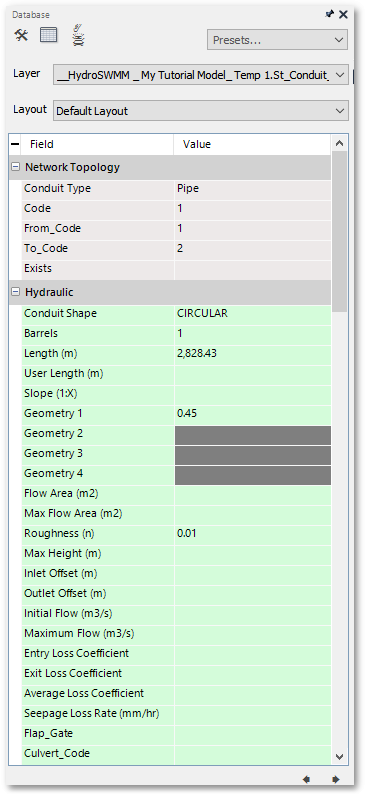
Task: Click the Value column header
Action: [x=253, y=144]
